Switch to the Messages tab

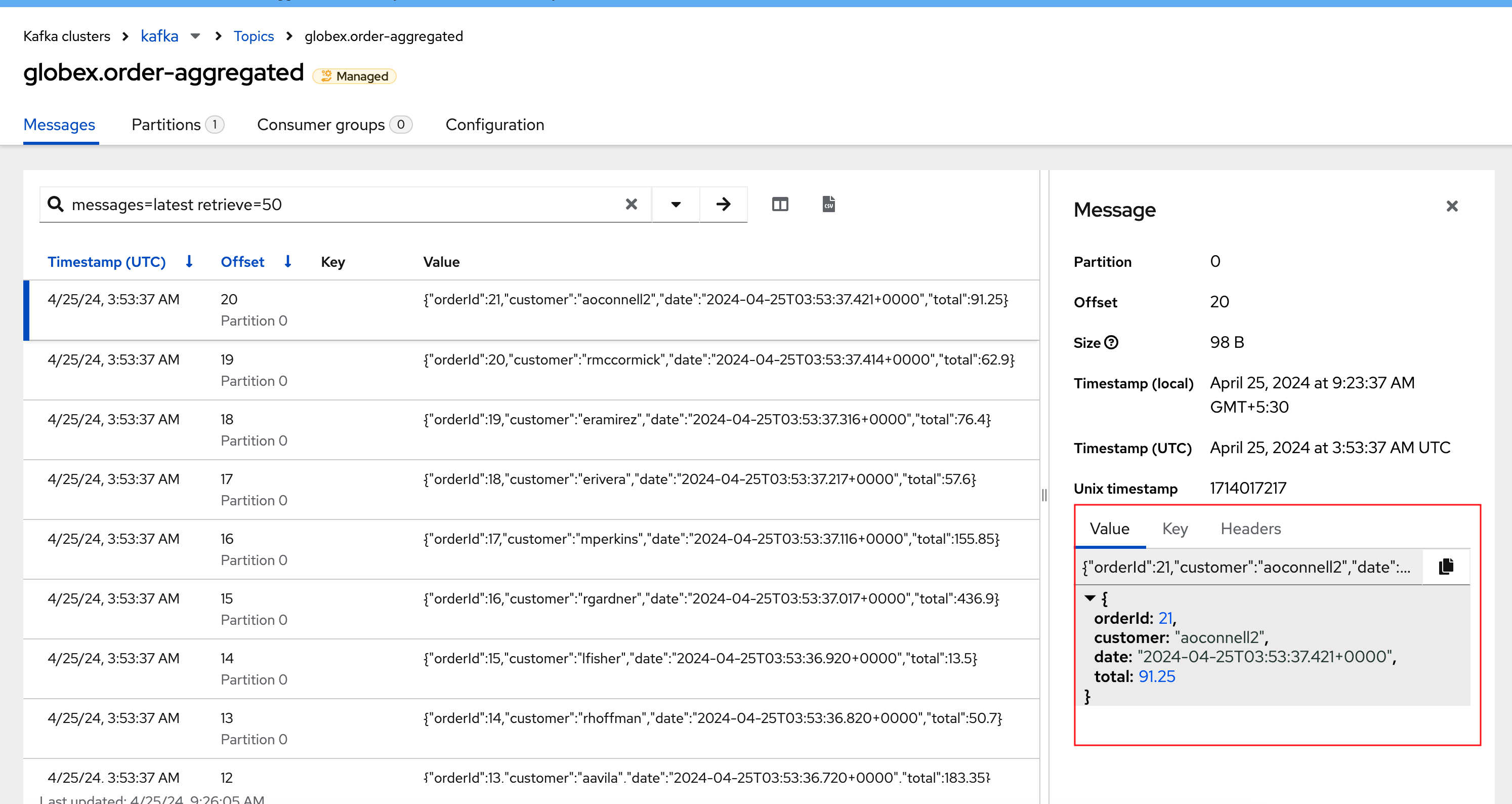pyautogui.click(x=59, y=125)
